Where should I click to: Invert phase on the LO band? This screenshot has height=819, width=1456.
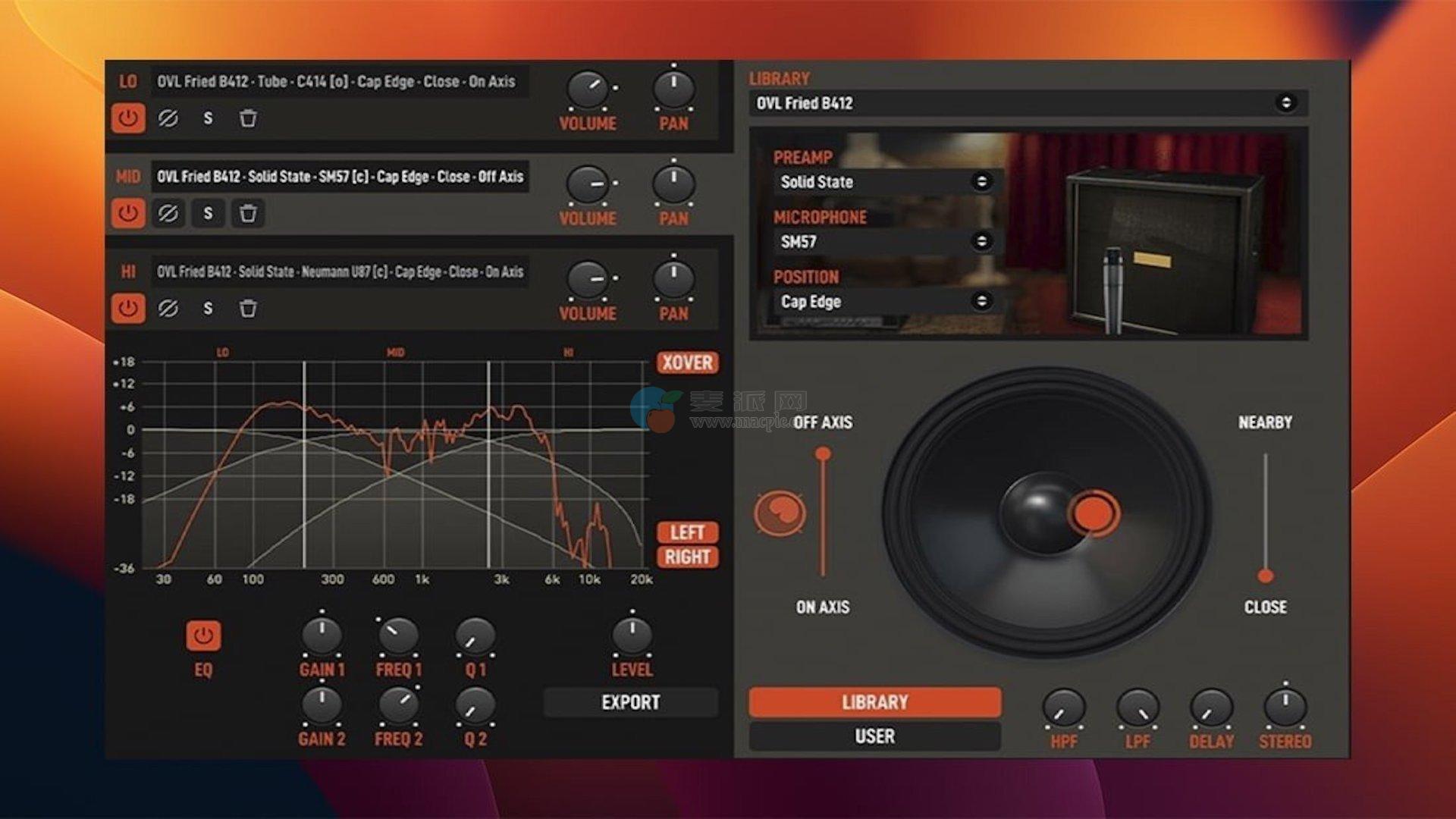click(168, 118)
